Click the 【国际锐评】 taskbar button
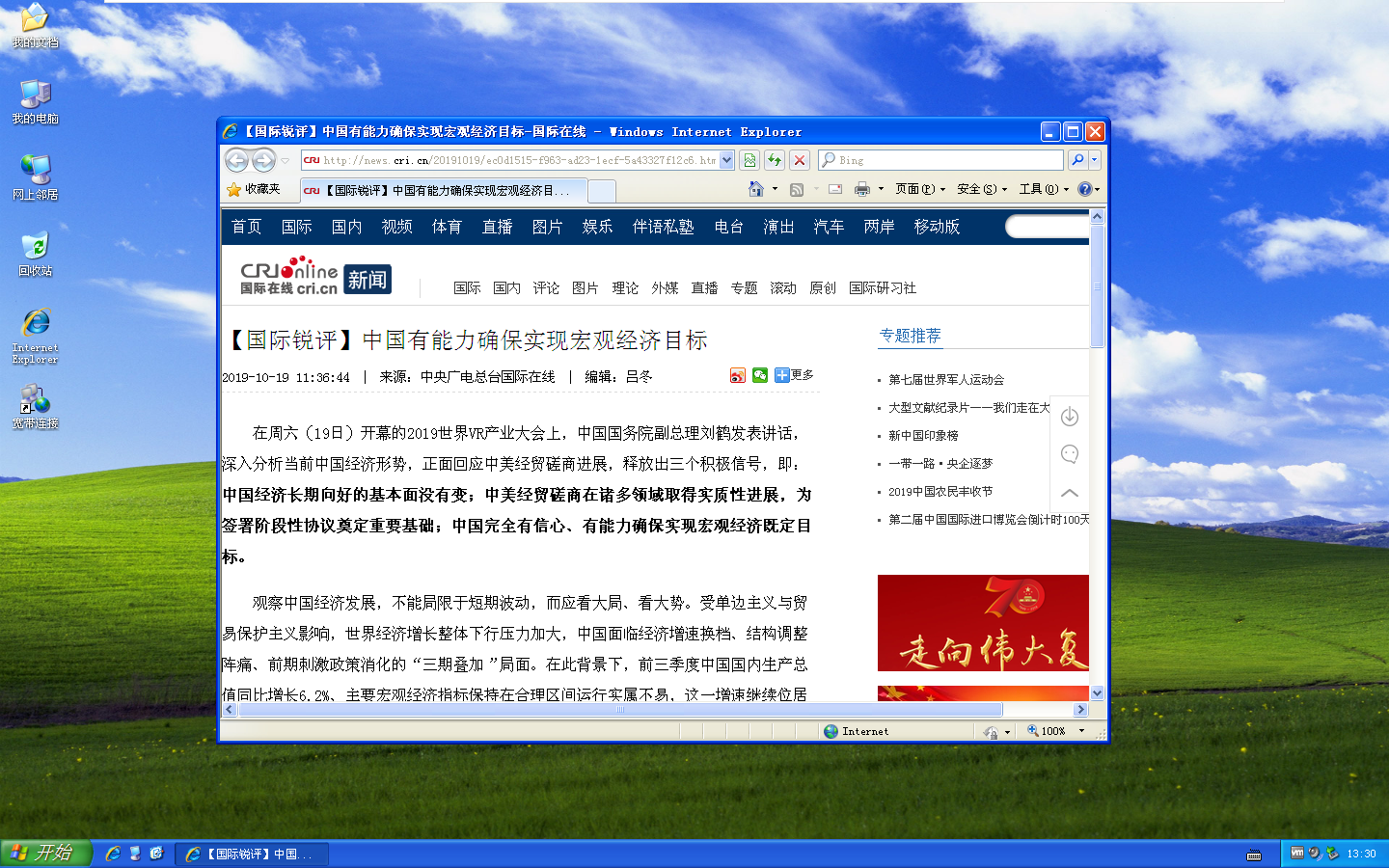Image resolution: width=1389 pixels, height=868 pixels. point(253,854)
